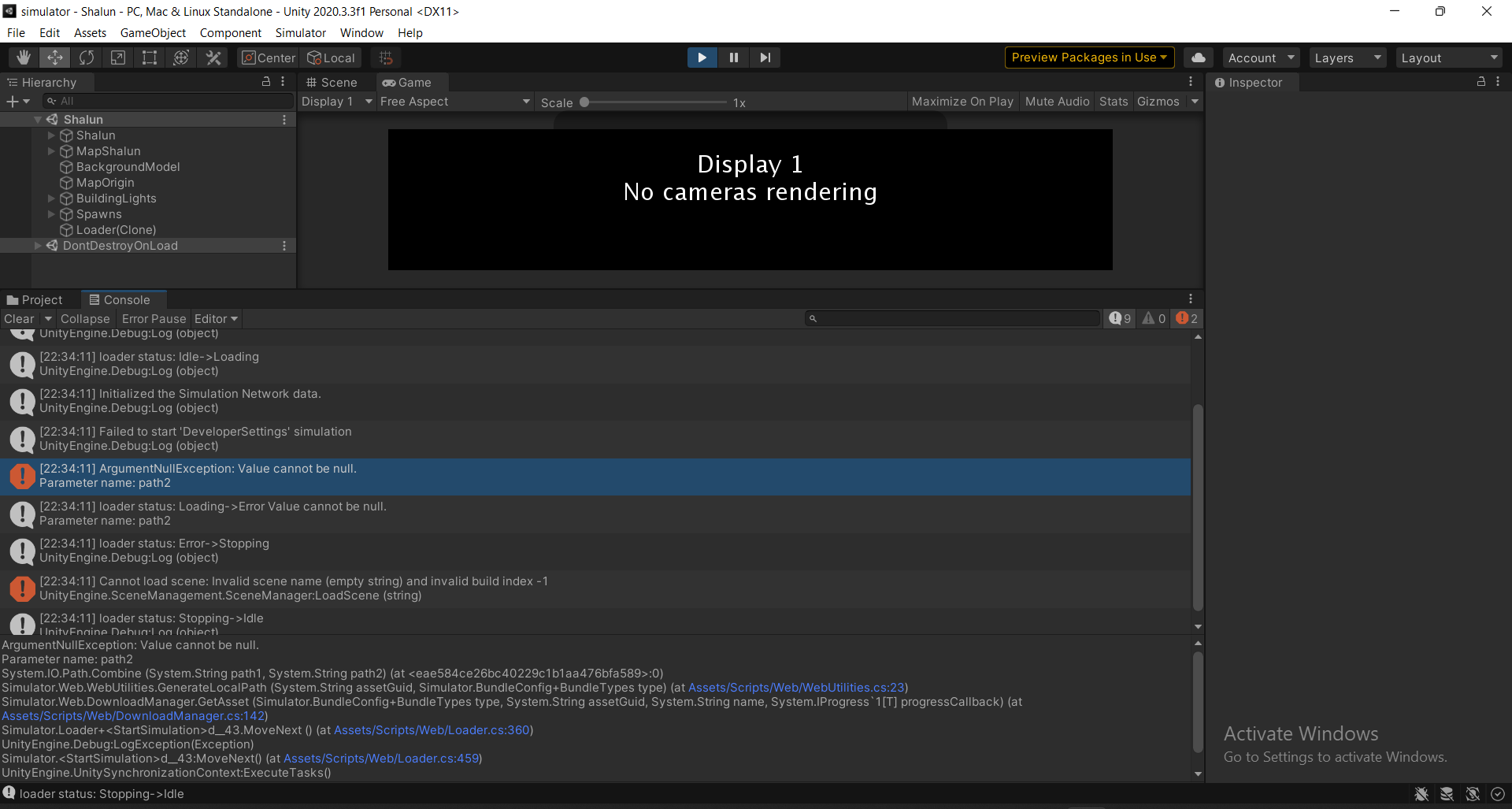Click the Available Custom Editor Tools icon
Image resolution: width=1512 pixels, height=809 pixels.
(x=213, y=57)
